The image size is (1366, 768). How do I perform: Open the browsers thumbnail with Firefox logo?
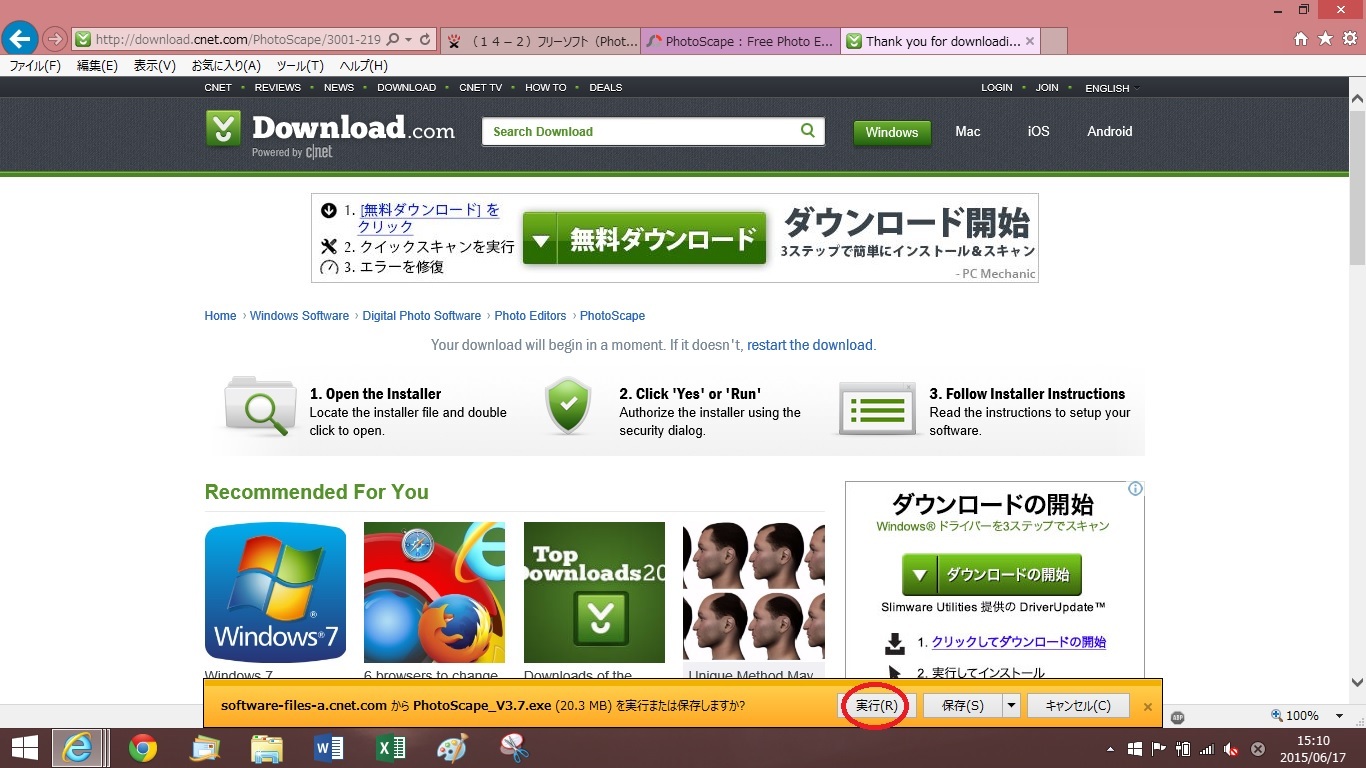[434, 592]
